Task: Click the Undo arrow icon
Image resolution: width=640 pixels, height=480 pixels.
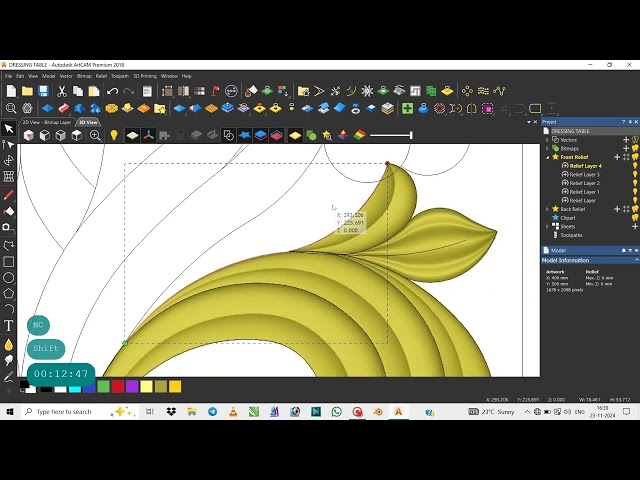Action: coord(112,91)
